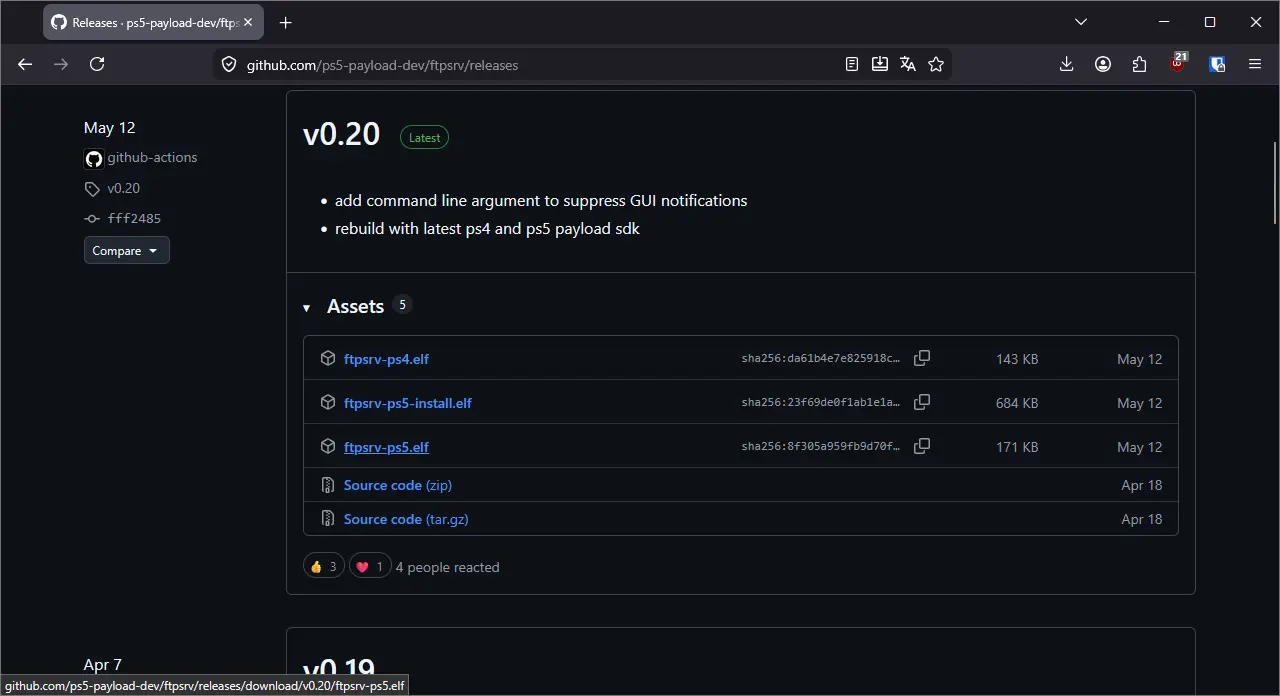This screenshot has width=1280, height=696.
Task: Click the 684 KB file size
Action: coord(1017,403)
